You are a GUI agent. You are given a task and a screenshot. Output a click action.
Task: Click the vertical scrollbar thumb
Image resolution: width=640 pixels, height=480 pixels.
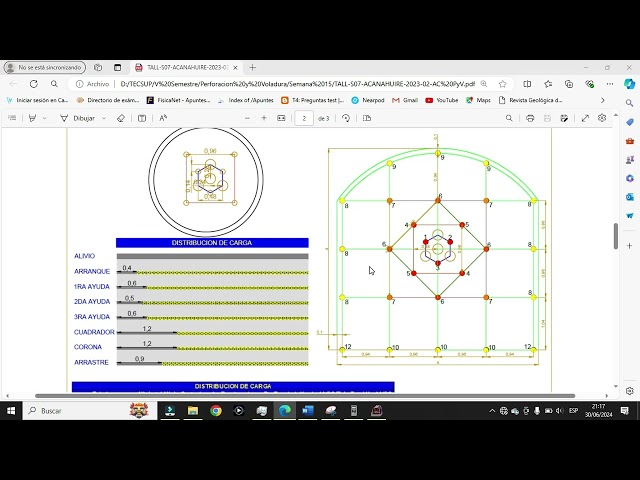(616, 236)
